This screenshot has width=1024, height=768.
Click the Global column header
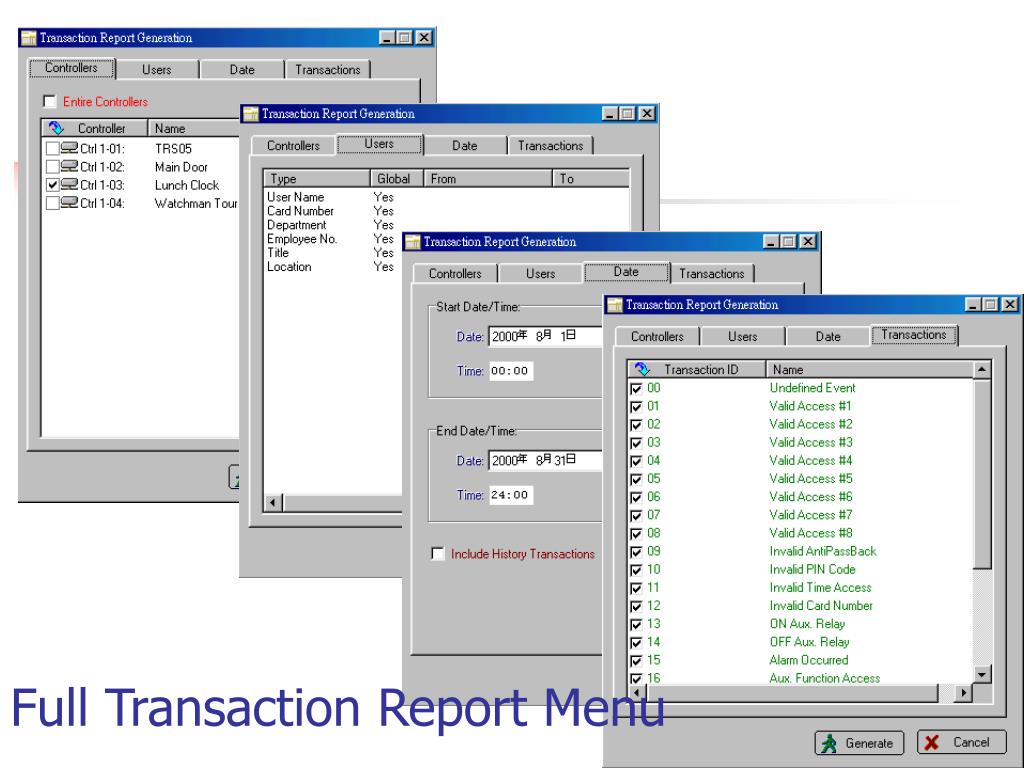tap(397, 178)
